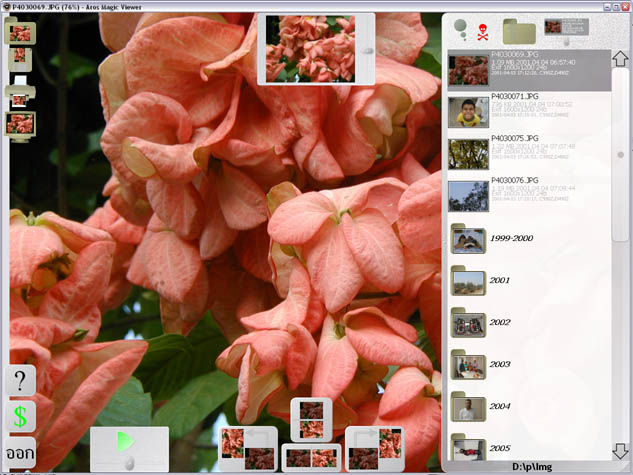Rotate the image clockwise
Screen dimensions: 633x475
[374, 448]
